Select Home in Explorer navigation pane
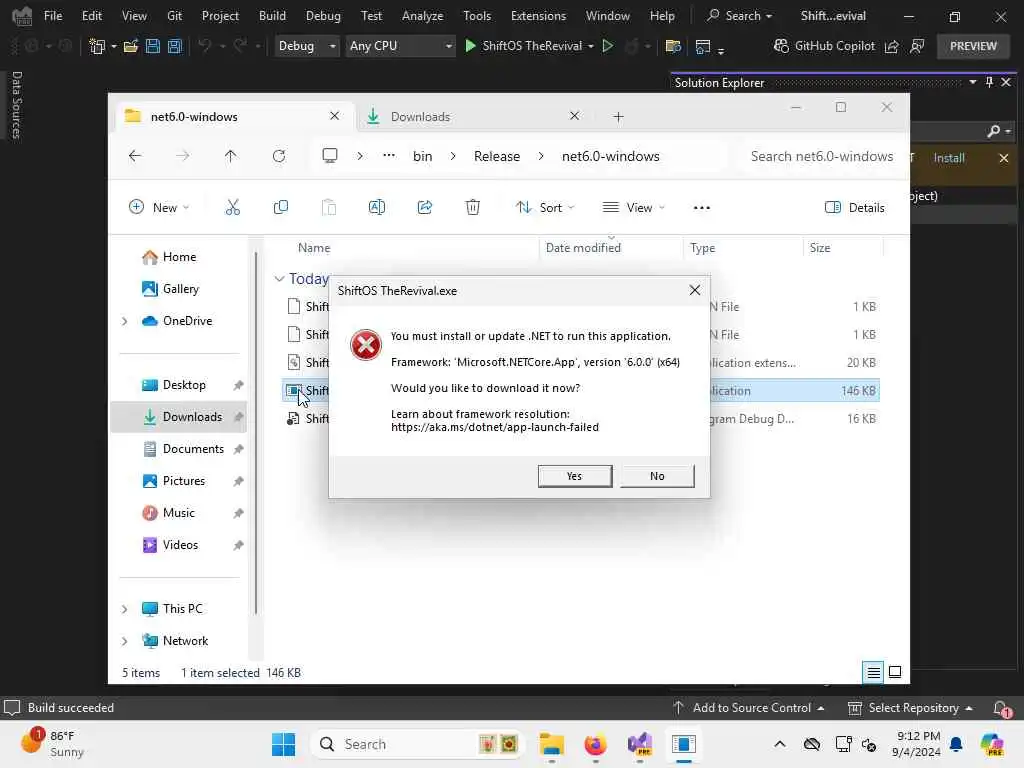This screenshot has width=1024, height=768. (180, 257)
